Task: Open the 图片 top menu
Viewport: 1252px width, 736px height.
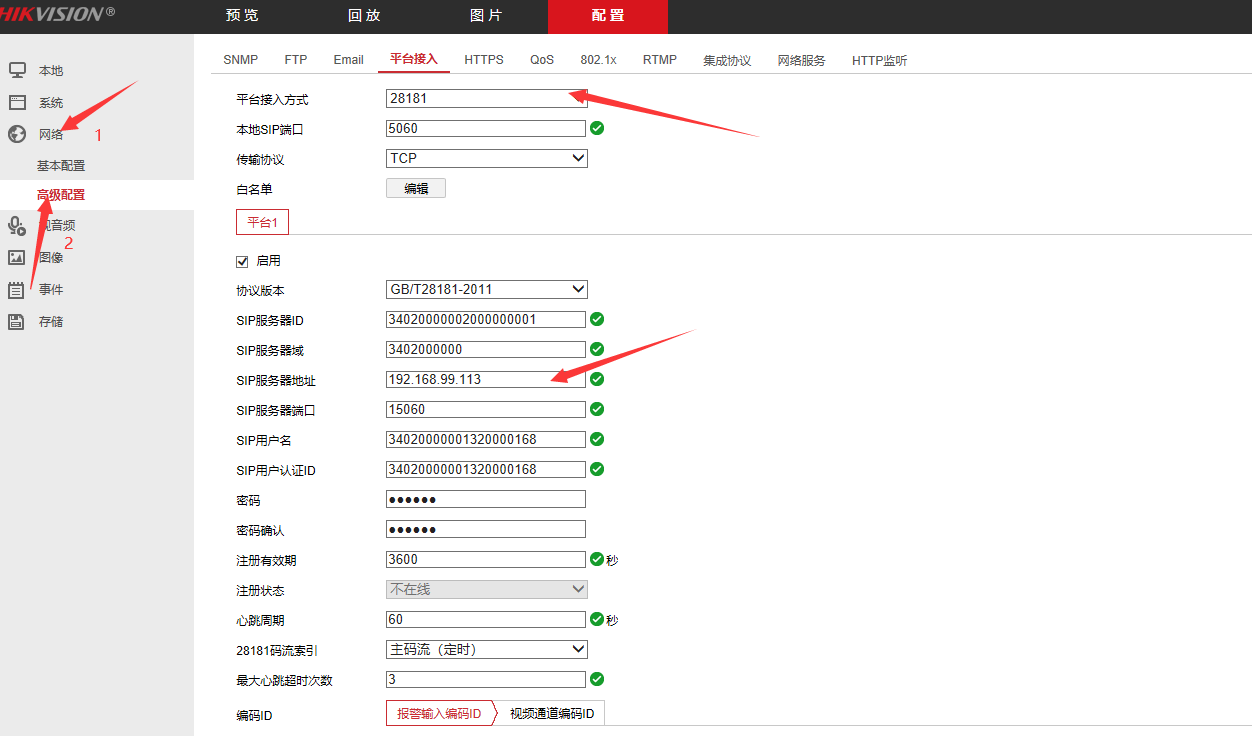Action: [486, 16]
